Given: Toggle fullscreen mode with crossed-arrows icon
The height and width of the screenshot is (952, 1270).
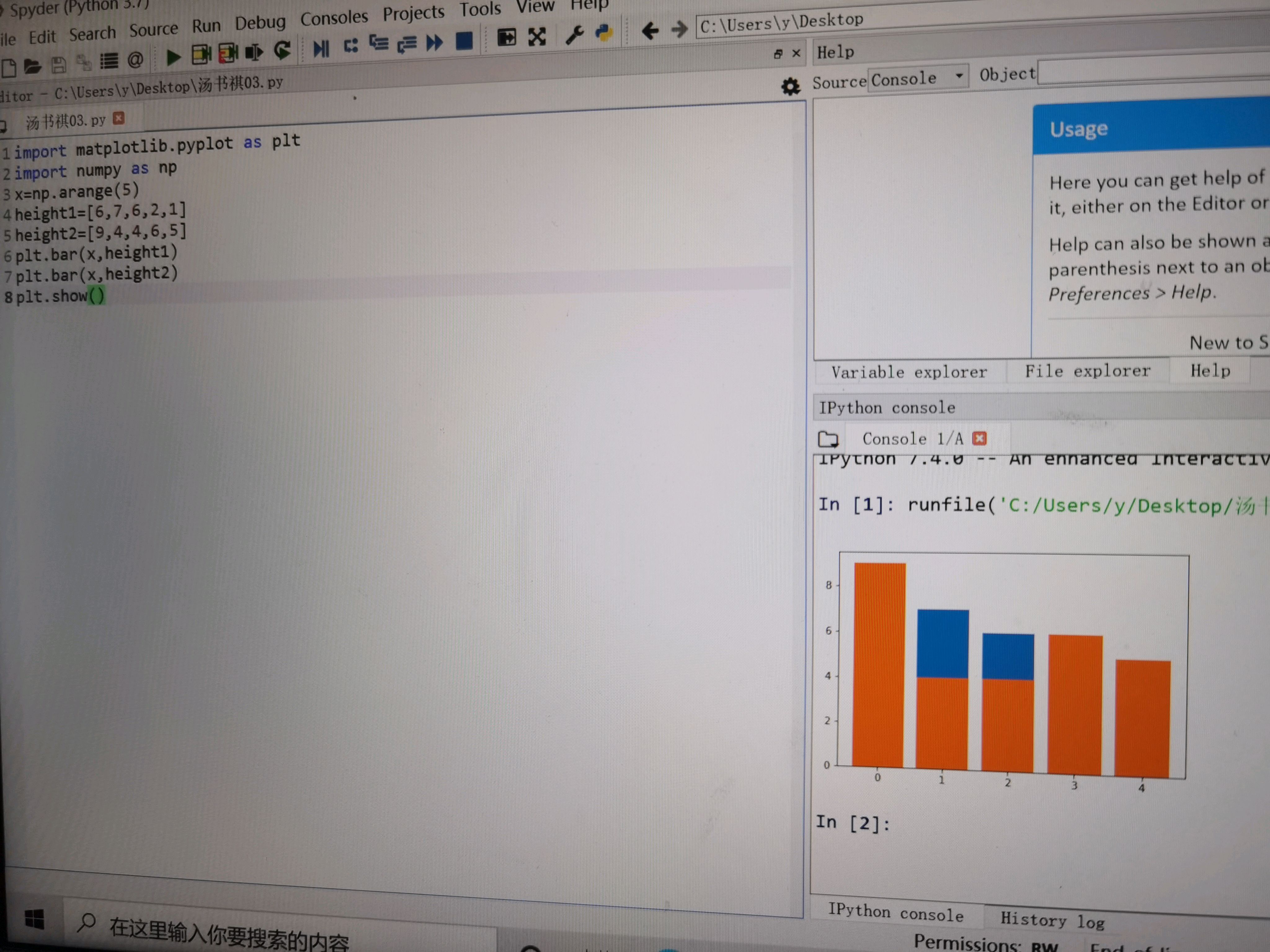Looking at the screenshot, I should (x=537, y=37).
